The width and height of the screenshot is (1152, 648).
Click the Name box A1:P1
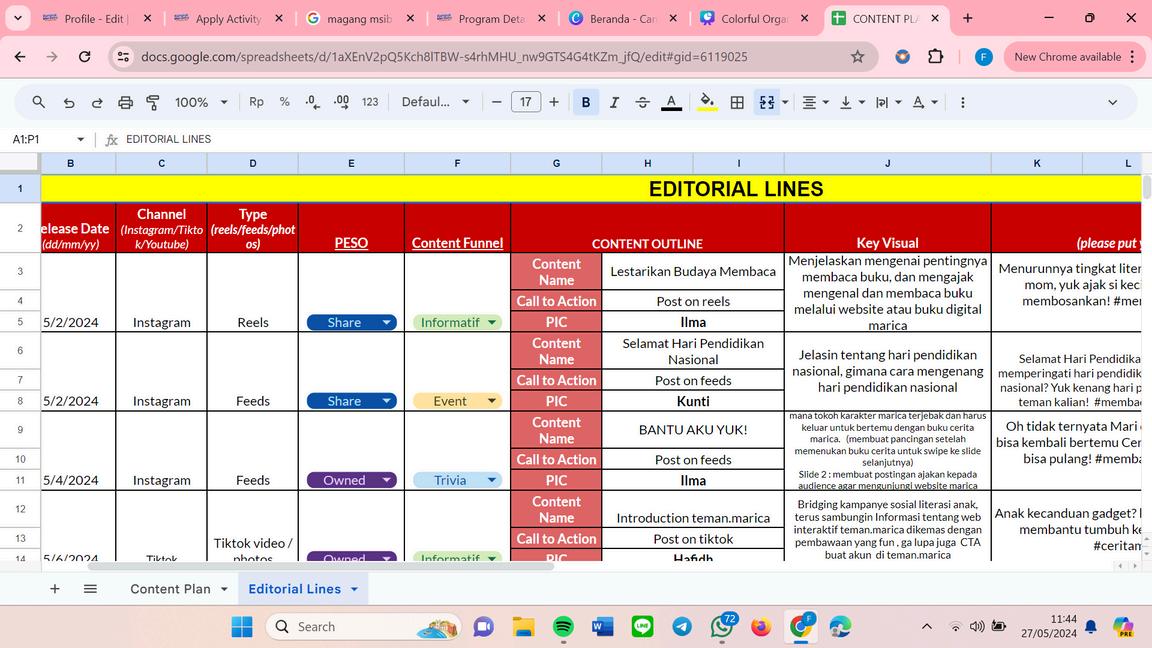[40, 139]
